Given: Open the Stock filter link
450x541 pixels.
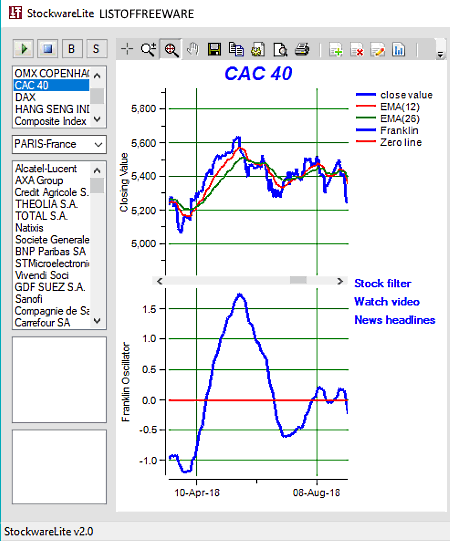Looking at the screenshot, I should [383, 283].
